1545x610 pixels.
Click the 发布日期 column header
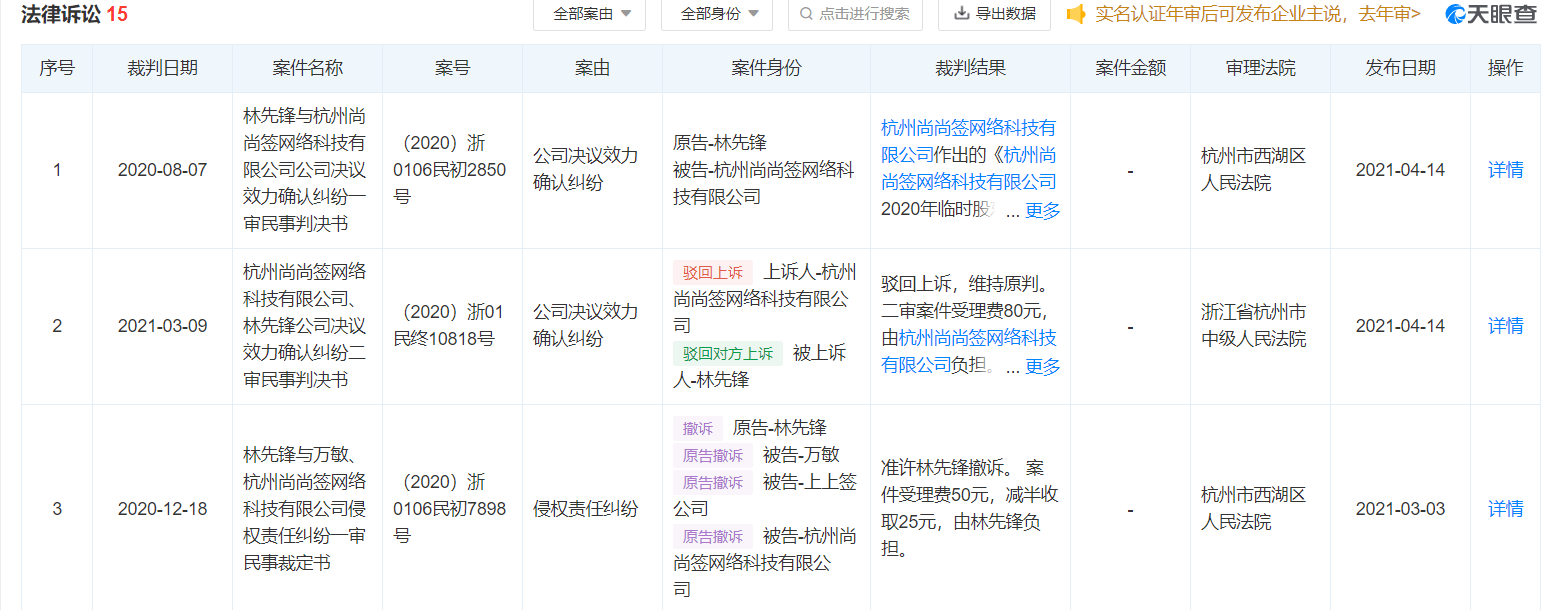tap(1399, 68)
